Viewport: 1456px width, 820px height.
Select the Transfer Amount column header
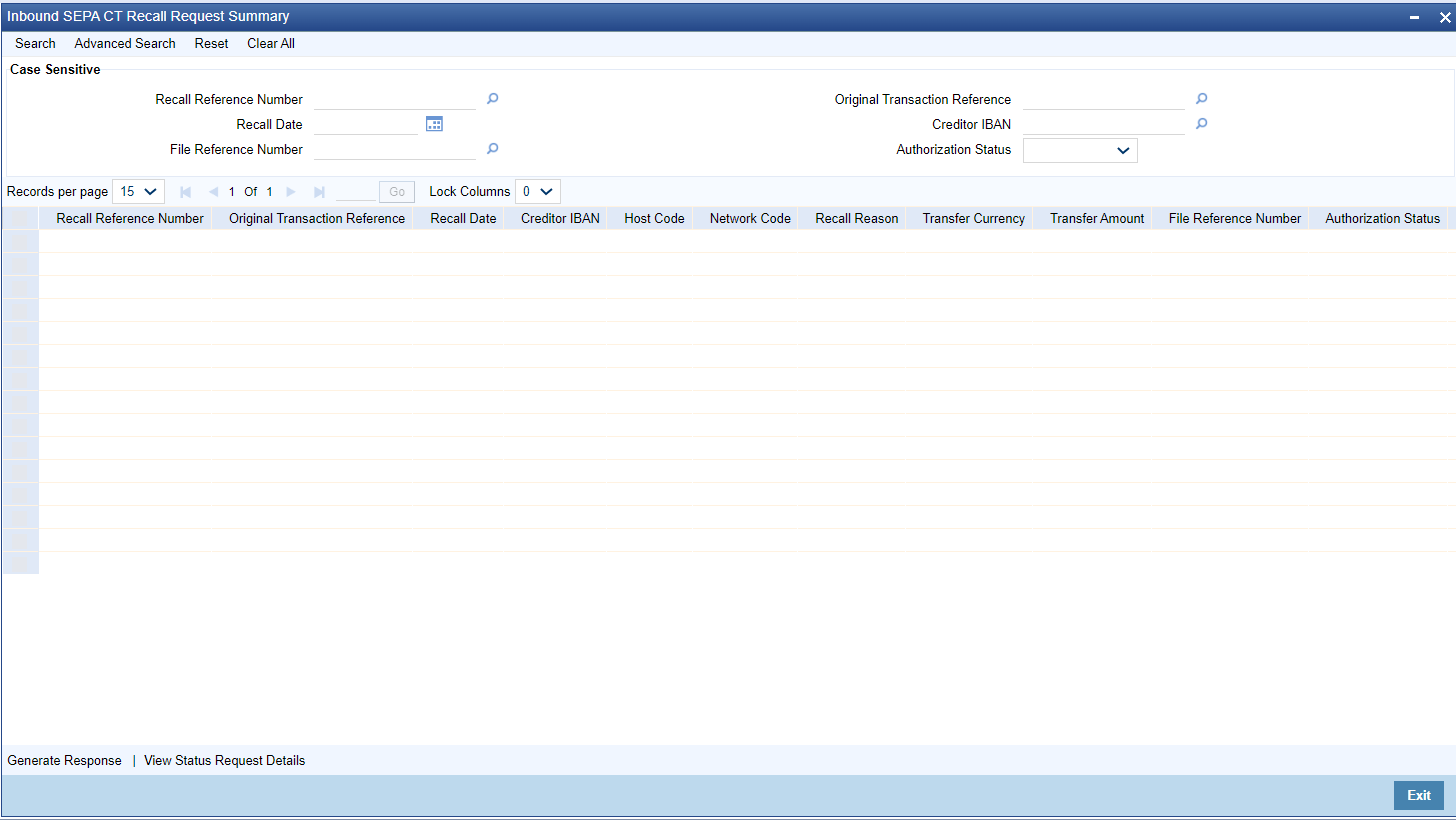[1097, 218]
